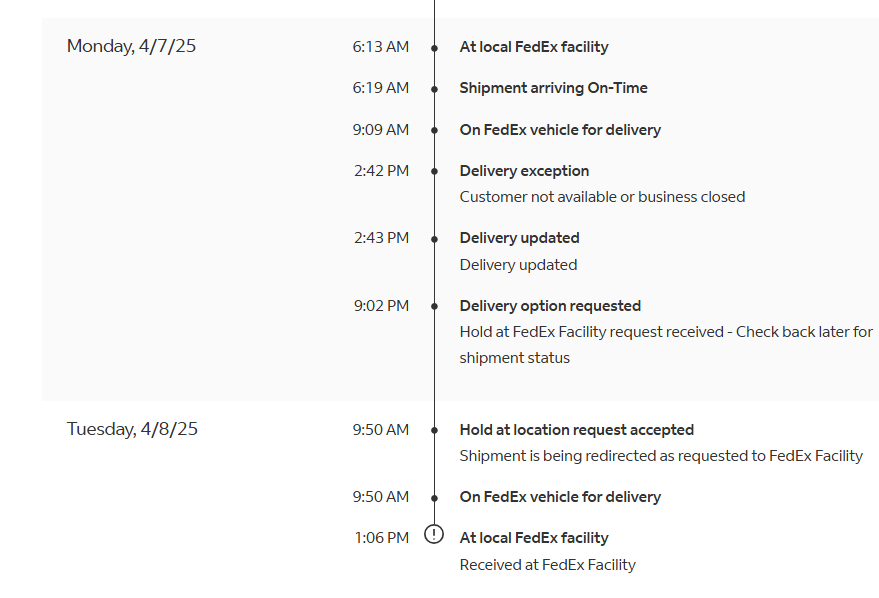Click the Delivery option requested title

(x=550, y=306)
